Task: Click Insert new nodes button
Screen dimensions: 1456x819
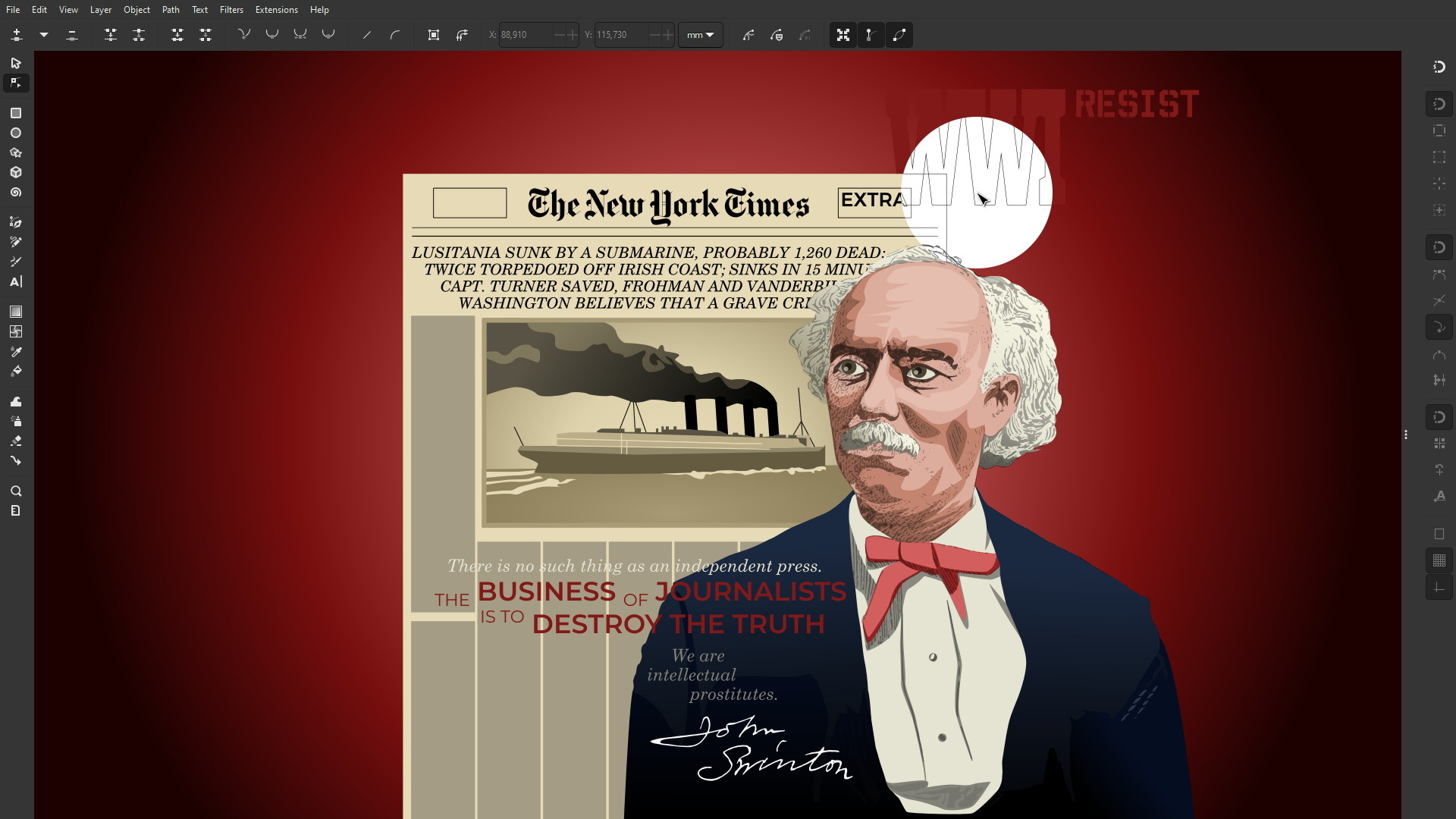Action: pyautogui.click(x=17, y=35)
